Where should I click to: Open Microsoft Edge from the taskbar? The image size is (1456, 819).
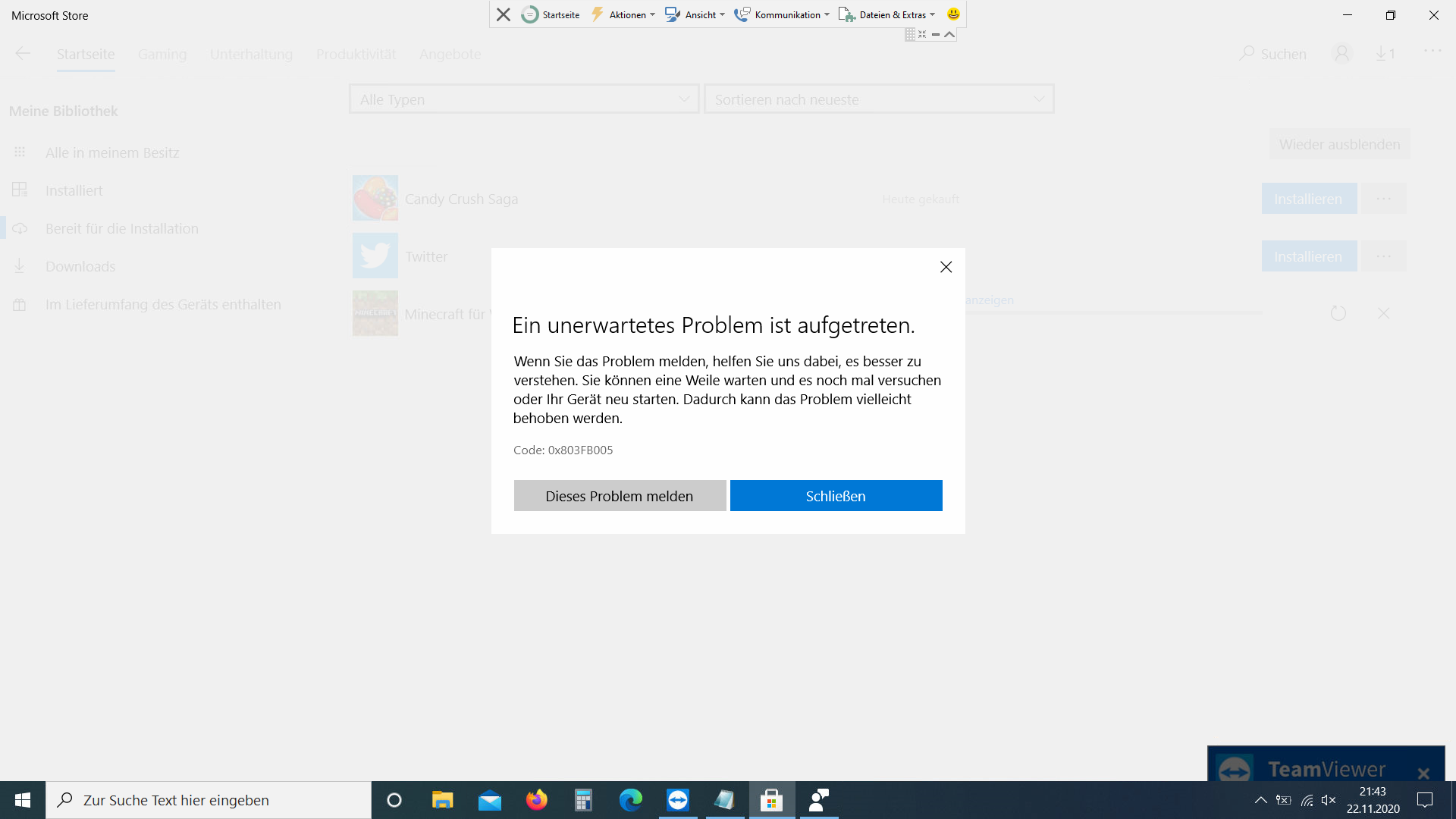tap(630, 800)
